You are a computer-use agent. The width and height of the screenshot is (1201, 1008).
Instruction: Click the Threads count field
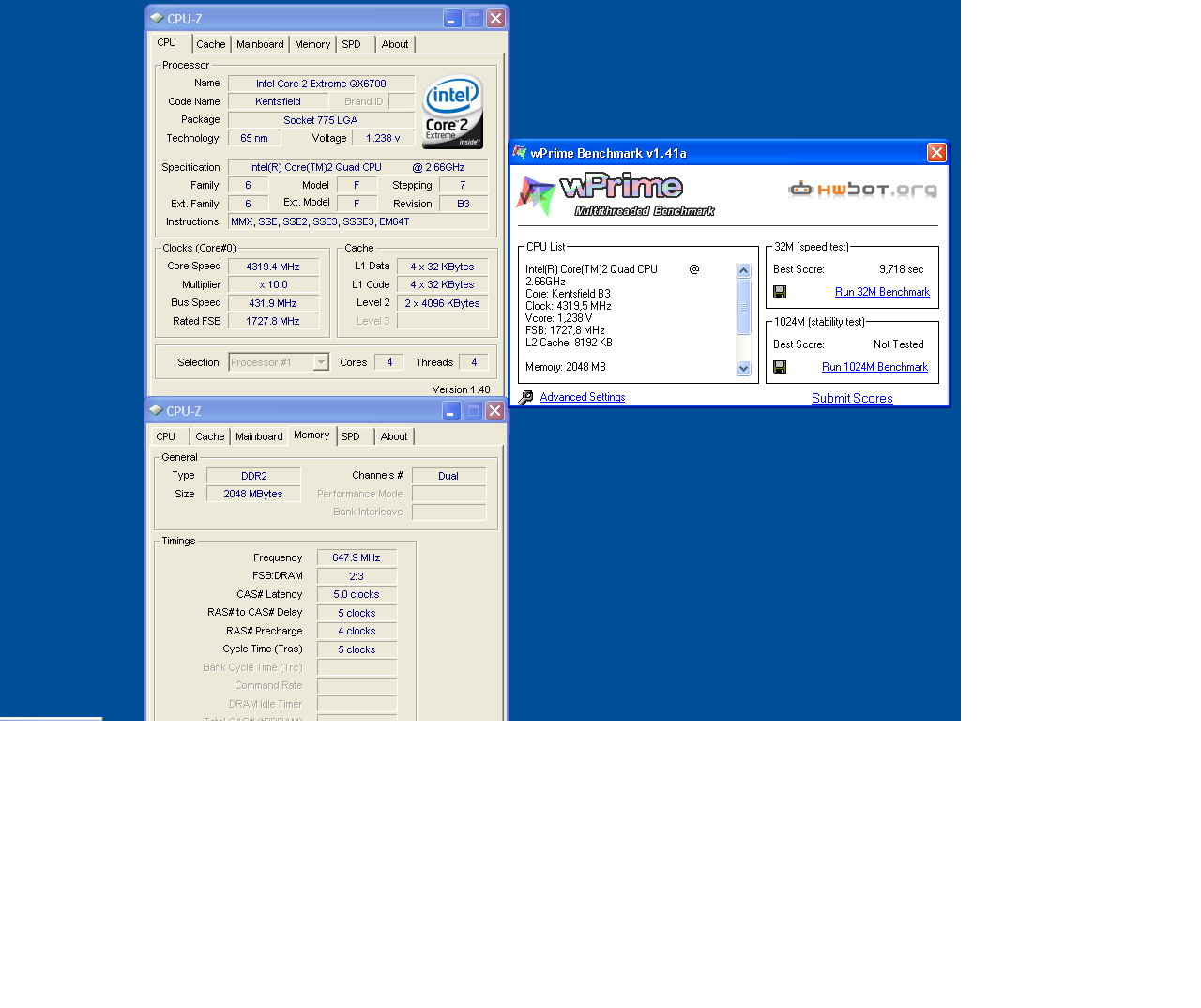pos(474,362)
